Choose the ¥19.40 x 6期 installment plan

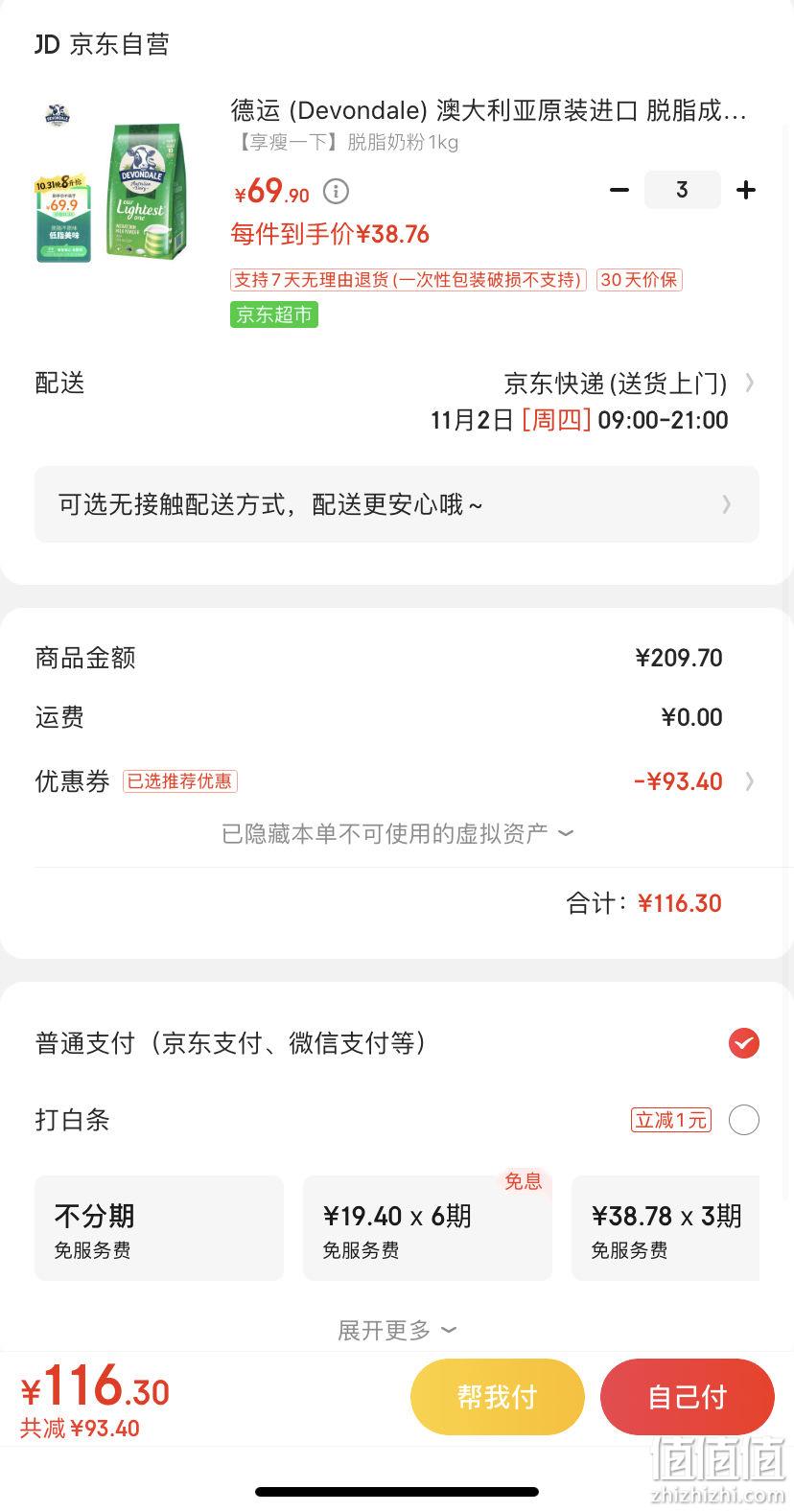point(428,1228)
